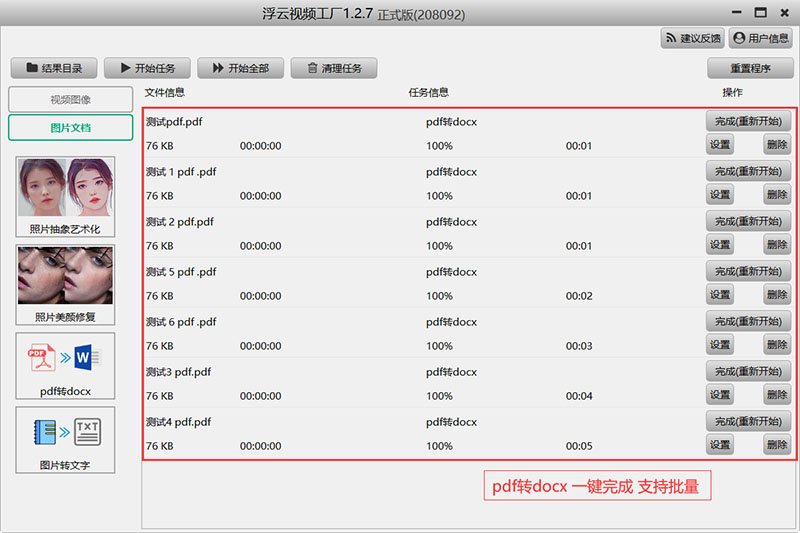Switch to the 图片文档 tab
Image resolution: width=800 pixels, height=533 pixels.
(70, 128)
